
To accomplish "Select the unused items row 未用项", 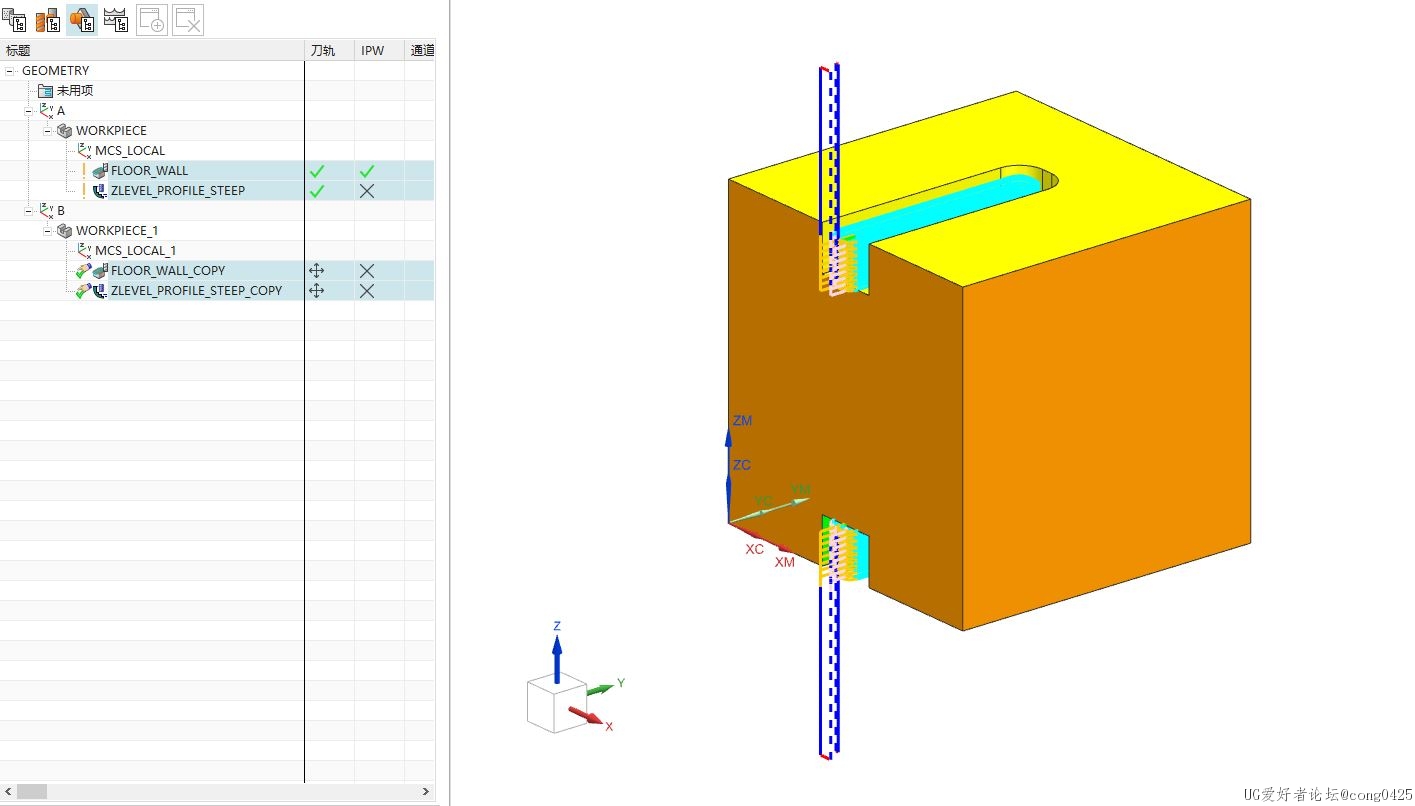I will tap(75, 91).
